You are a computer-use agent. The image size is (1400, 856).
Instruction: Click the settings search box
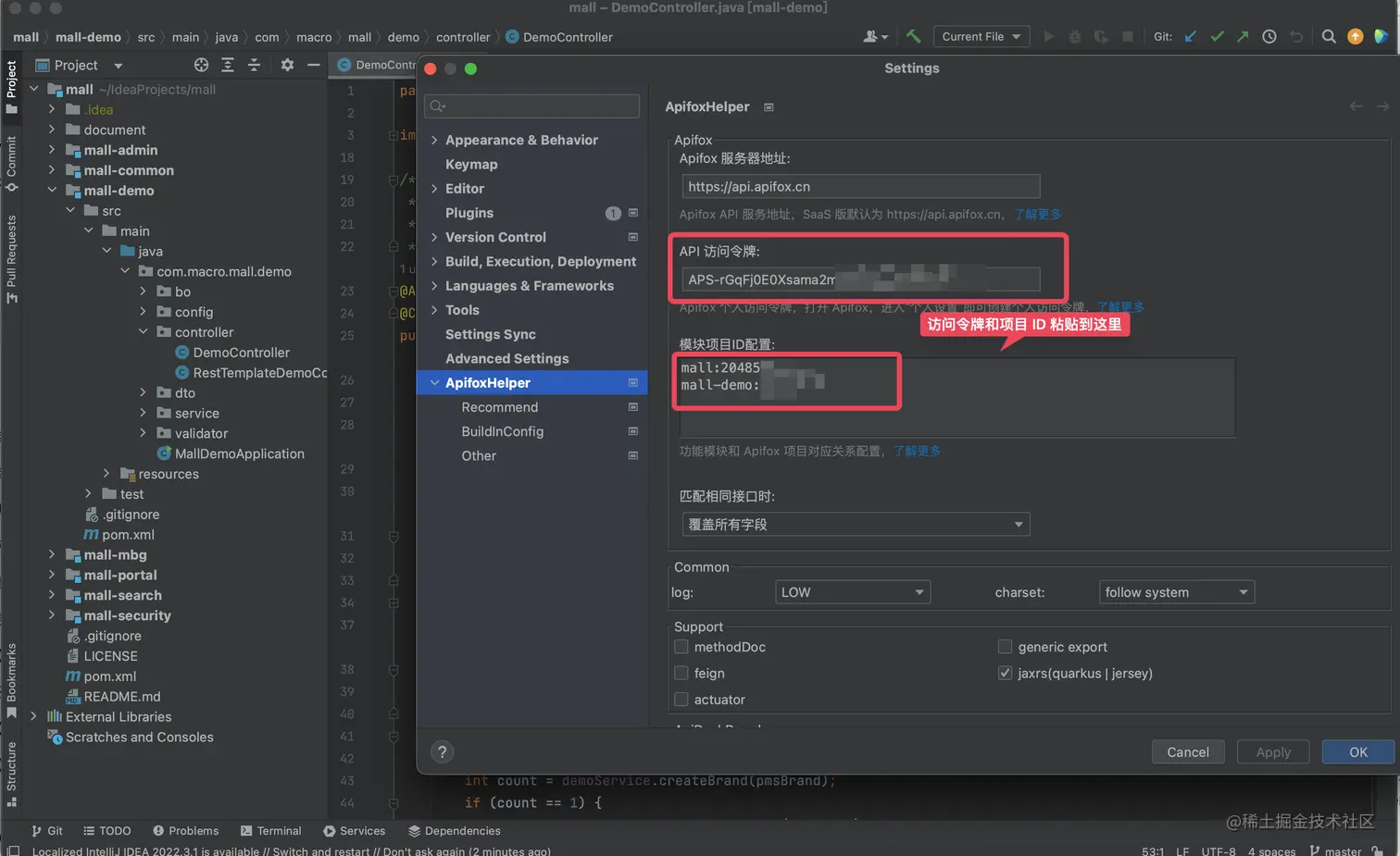point(532,106)
